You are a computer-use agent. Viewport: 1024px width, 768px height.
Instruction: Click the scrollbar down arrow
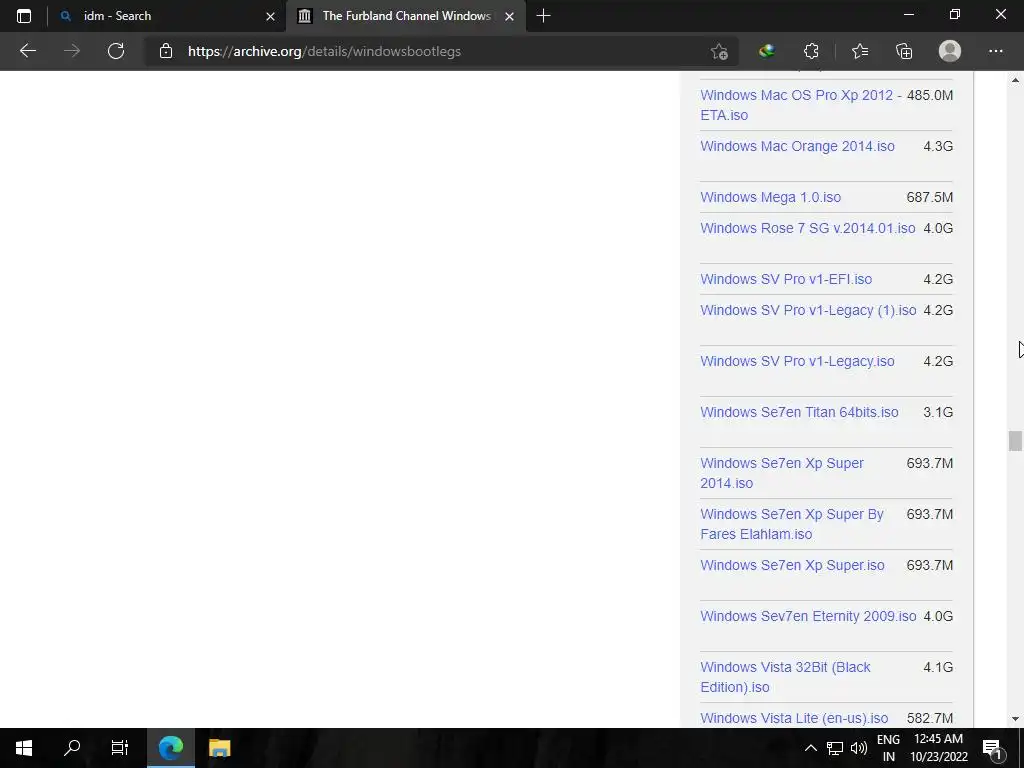[x=1015, y=718]
